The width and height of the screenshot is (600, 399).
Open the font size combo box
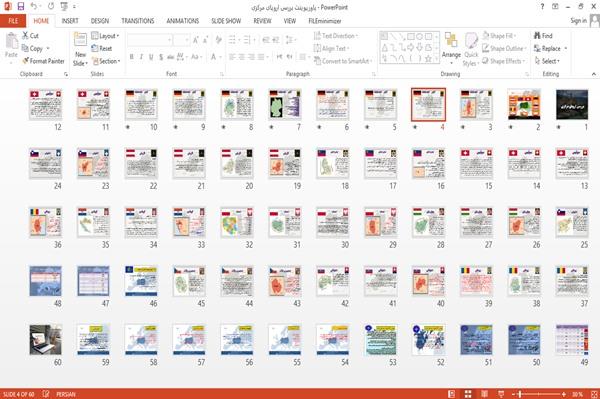tap(181, 40)
